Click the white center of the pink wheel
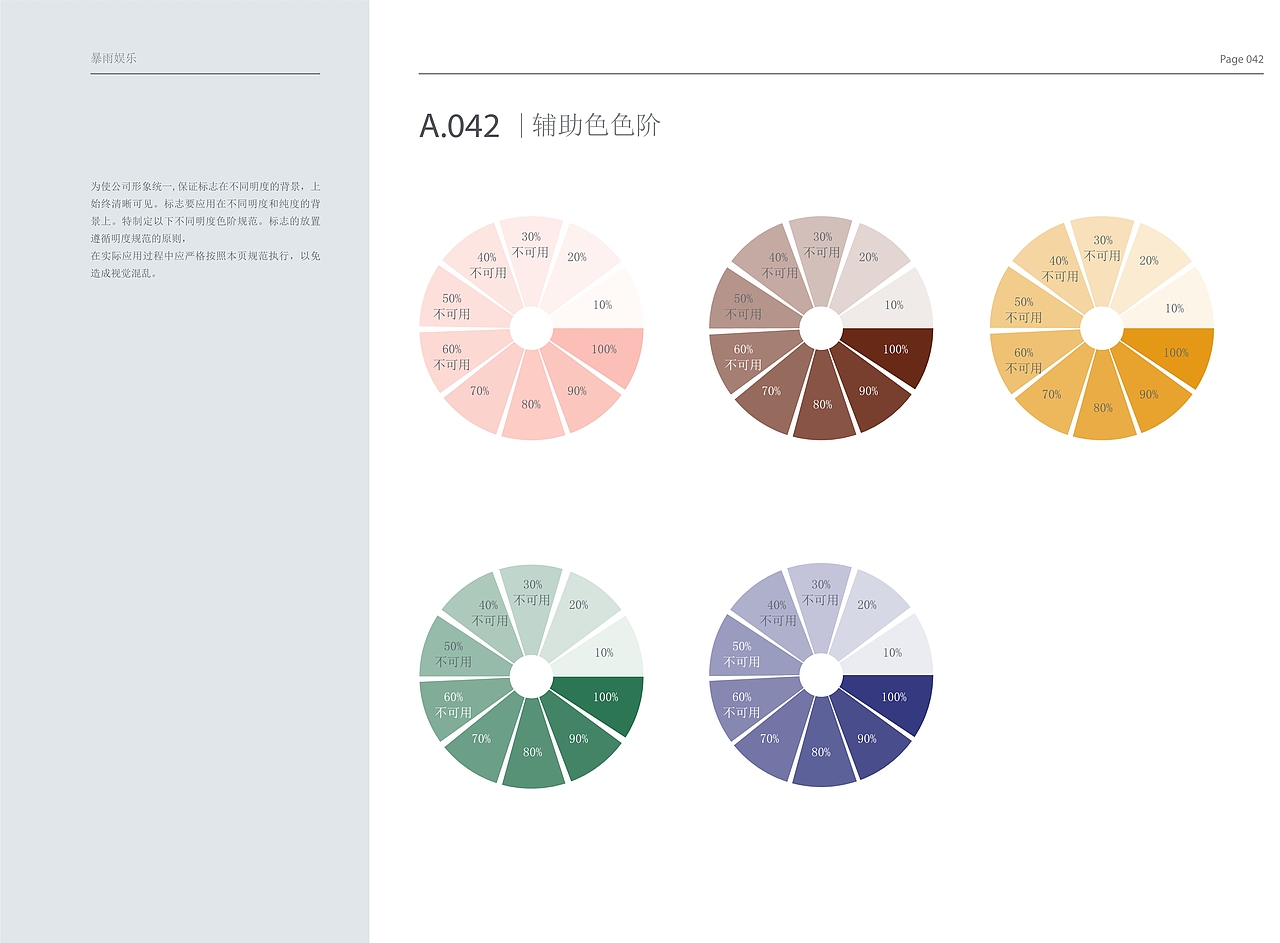Screen dimensions: 1280x943 point(531,328)
